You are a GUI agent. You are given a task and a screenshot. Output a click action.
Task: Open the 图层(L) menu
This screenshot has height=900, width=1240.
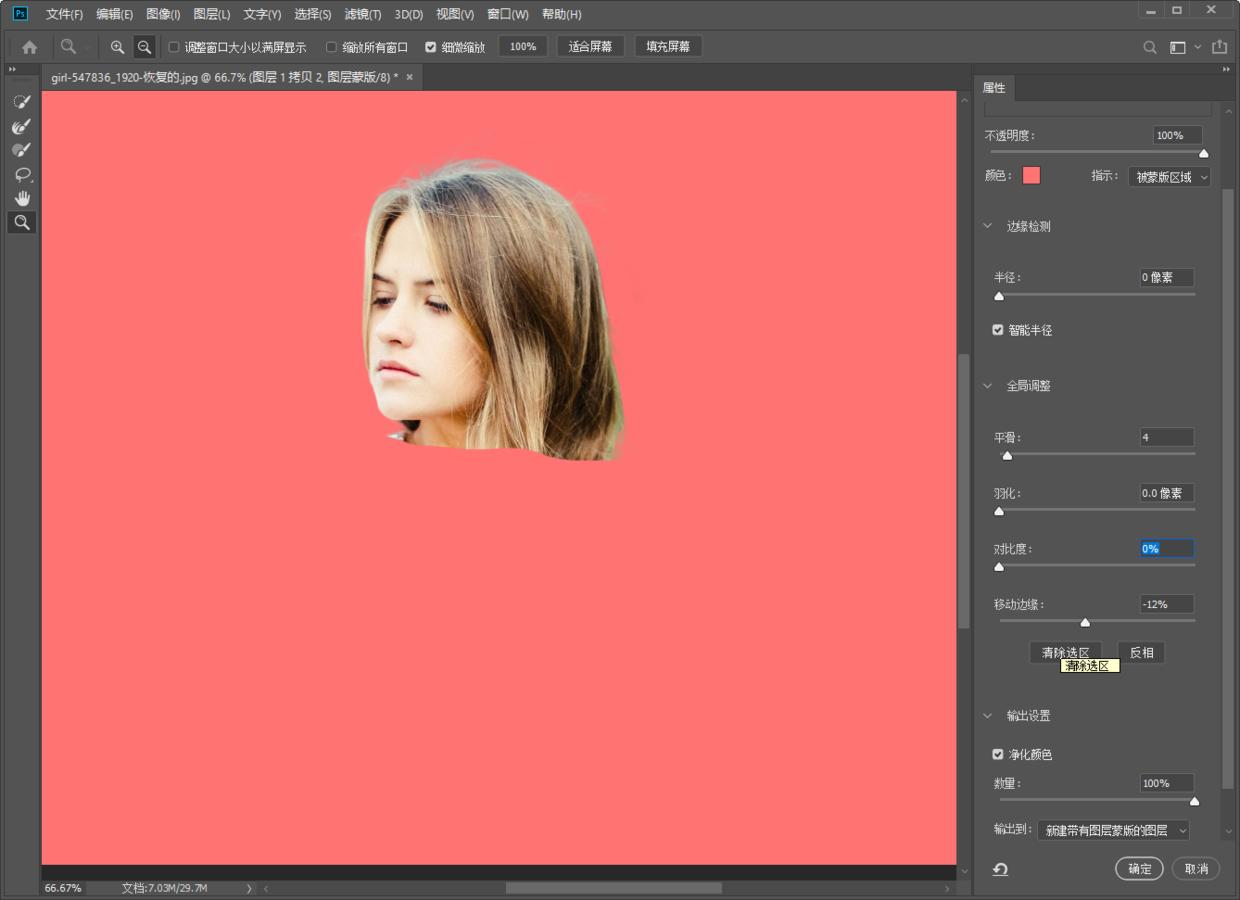[x=211, y=14]
